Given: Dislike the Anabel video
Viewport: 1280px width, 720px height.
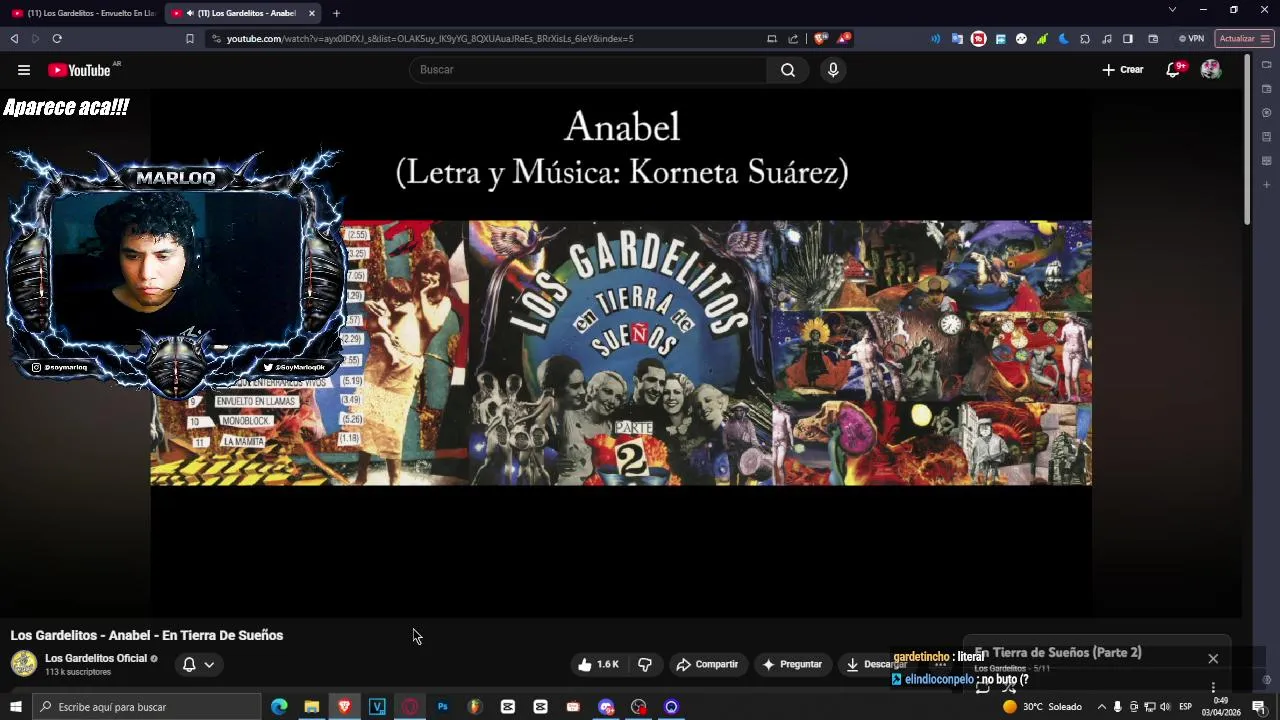Looking at the screenshot, I should 645,664.
